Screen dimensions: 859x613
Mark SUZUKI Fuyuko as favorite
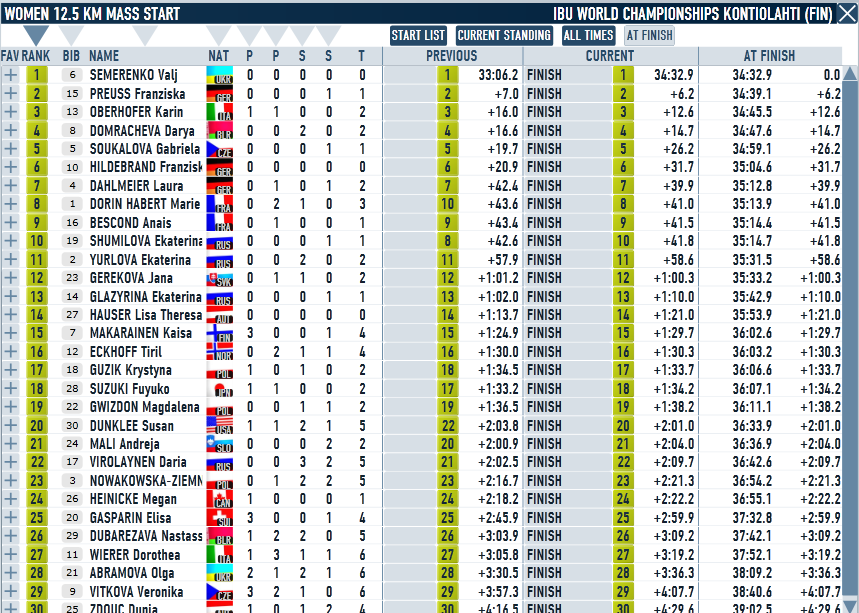[10, 388]
